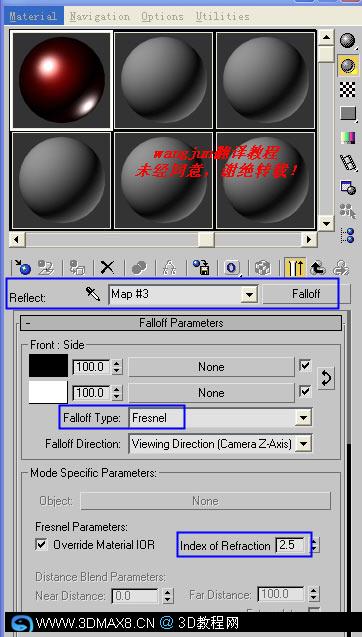Image resolution: width=362 pixels, height=637 pixels.
Task: Collapse the Falloff Parameters rollout
Action: [181, 323]
